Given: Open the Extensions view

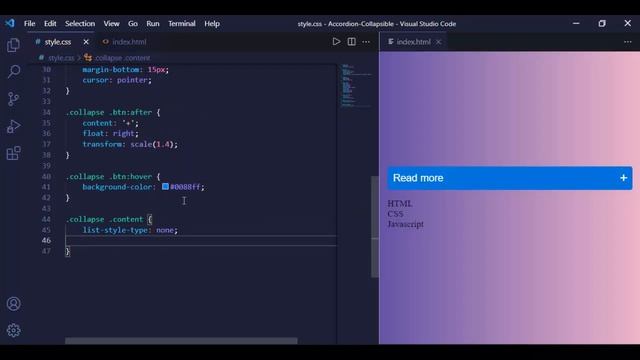Looking at the screenshot, I should (13, 153).
